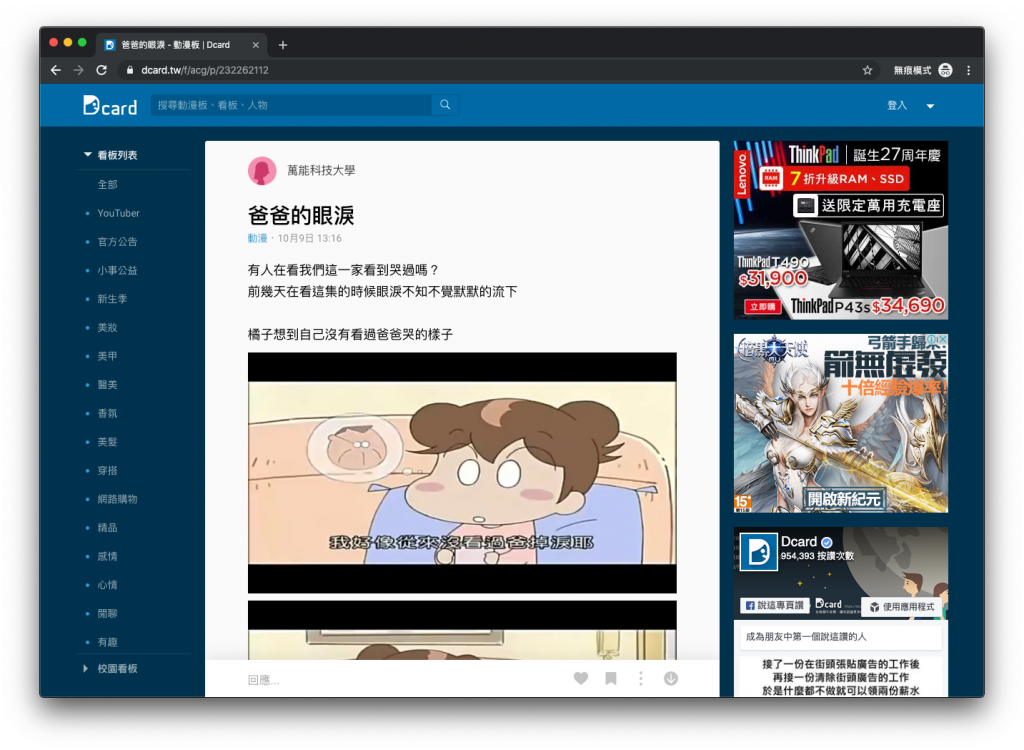Click the ThinkPad advertisement banner
This screenshot has height=750, width=1024.
click(x=840, y=231)
